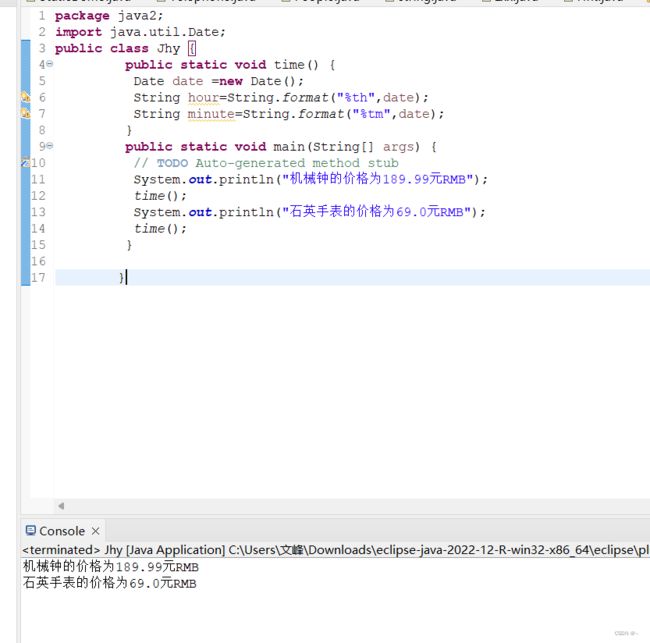
Task: Place cursor on the 'Jhy' class name
Action: pyautogui.click(x=168, y=48)
